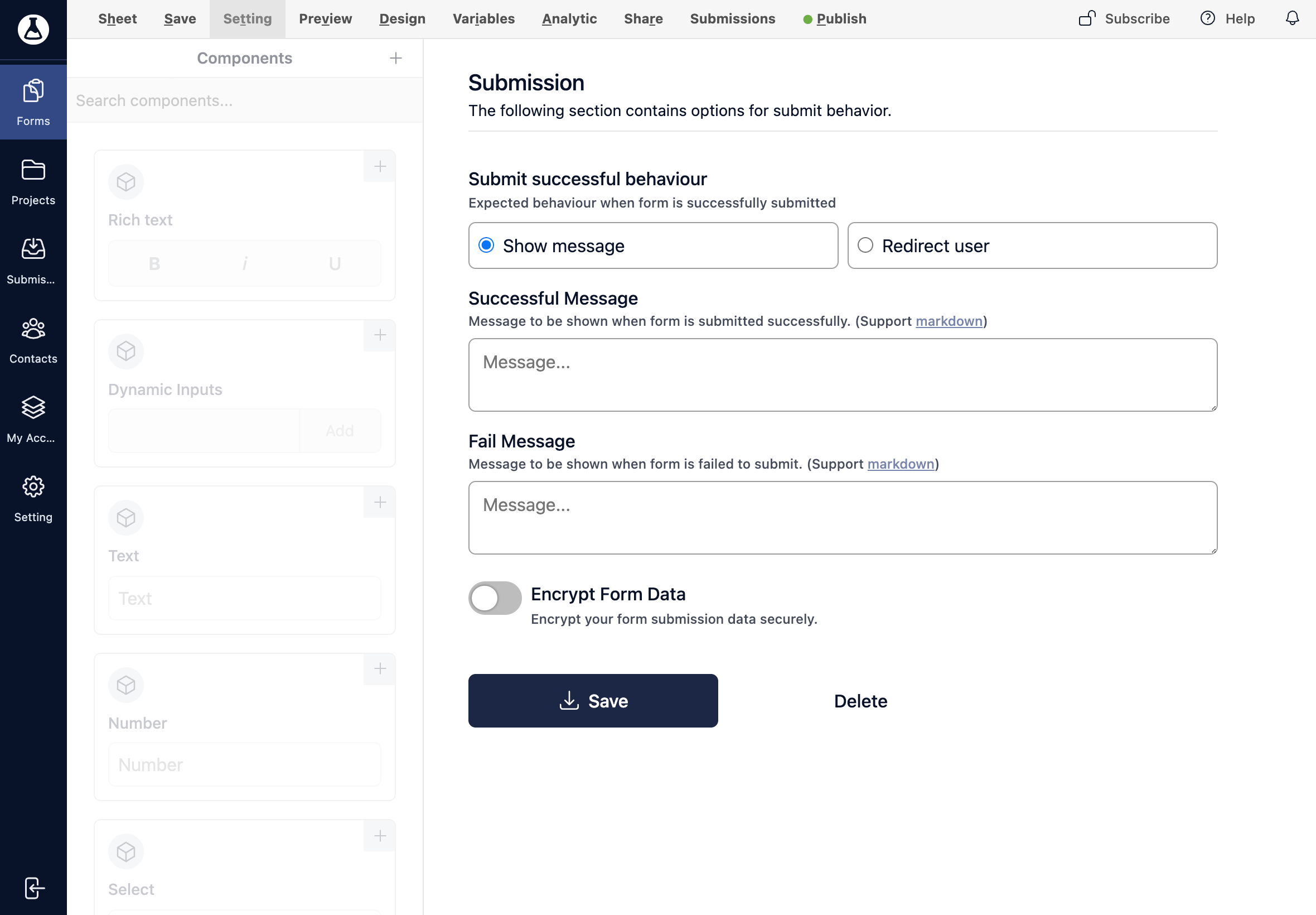This screenshot has width=1316, height=915.
Task: Click the plus icon next to Components
Action: [x=395, y=58]
